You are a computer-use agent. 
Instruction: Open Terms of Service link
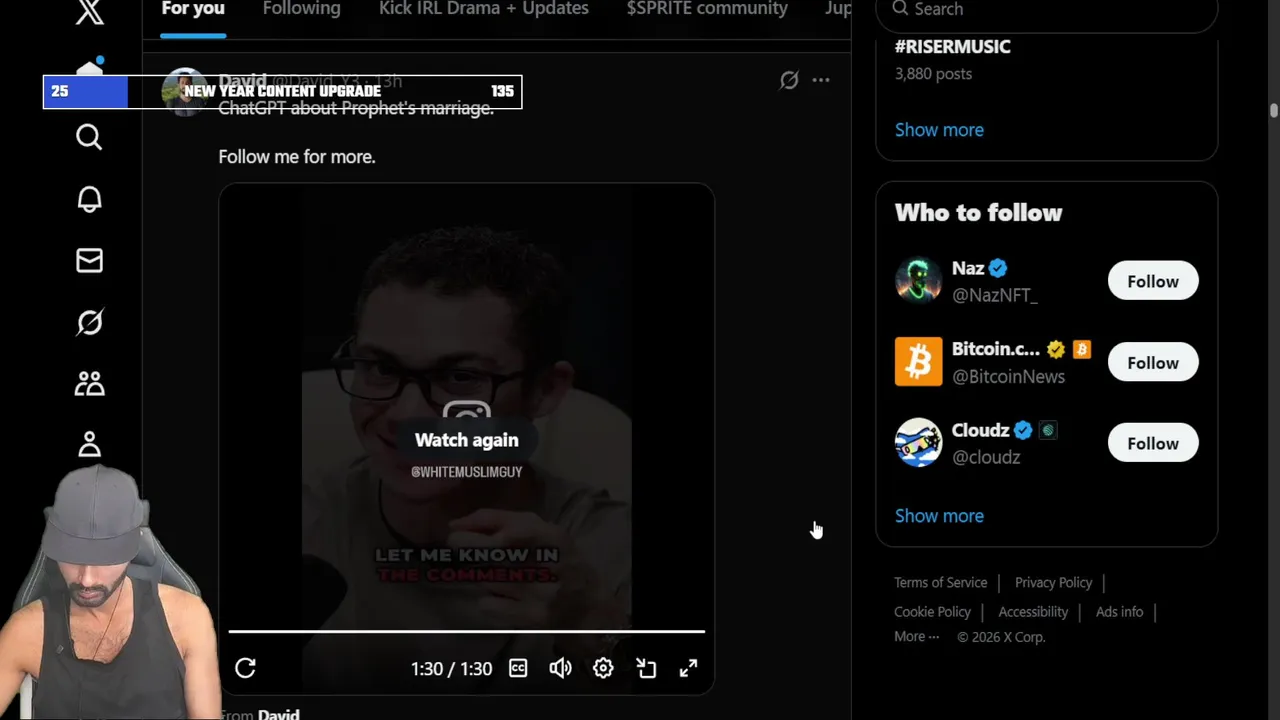tap(940, 583)
